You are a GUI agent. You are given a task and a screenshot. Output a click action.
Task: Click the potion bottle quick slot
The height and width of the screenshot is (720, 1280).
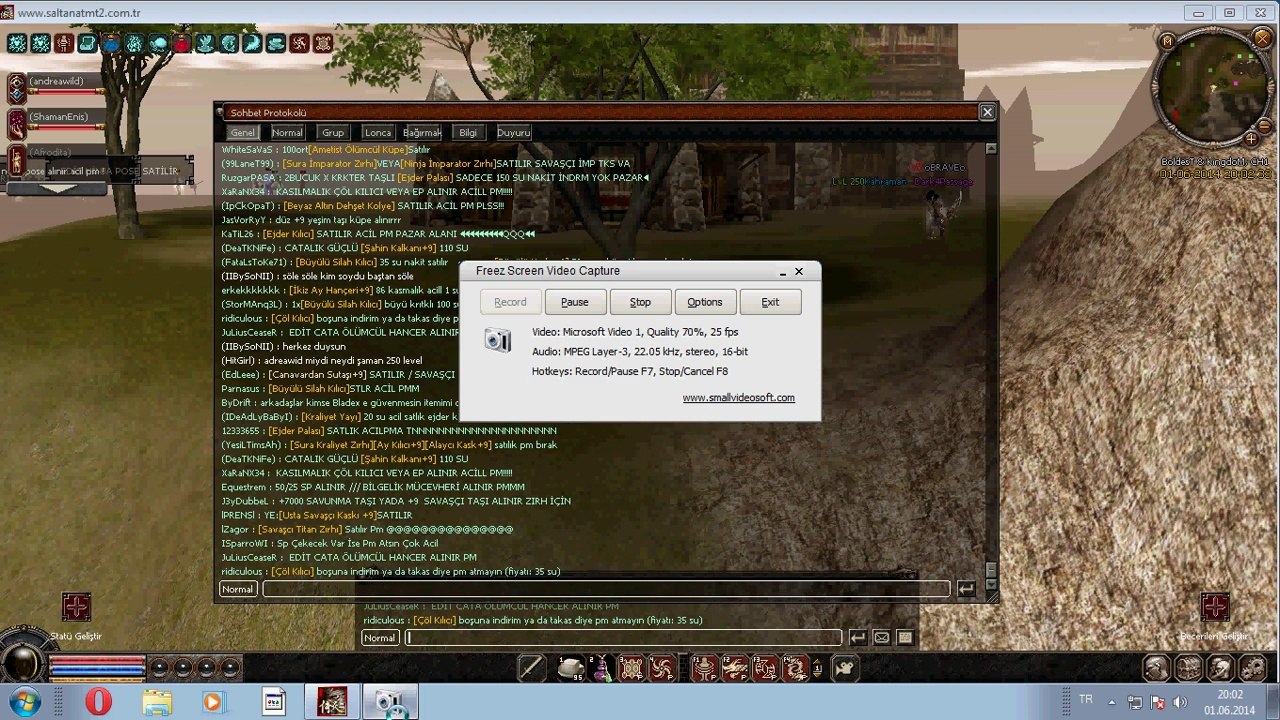602,667
